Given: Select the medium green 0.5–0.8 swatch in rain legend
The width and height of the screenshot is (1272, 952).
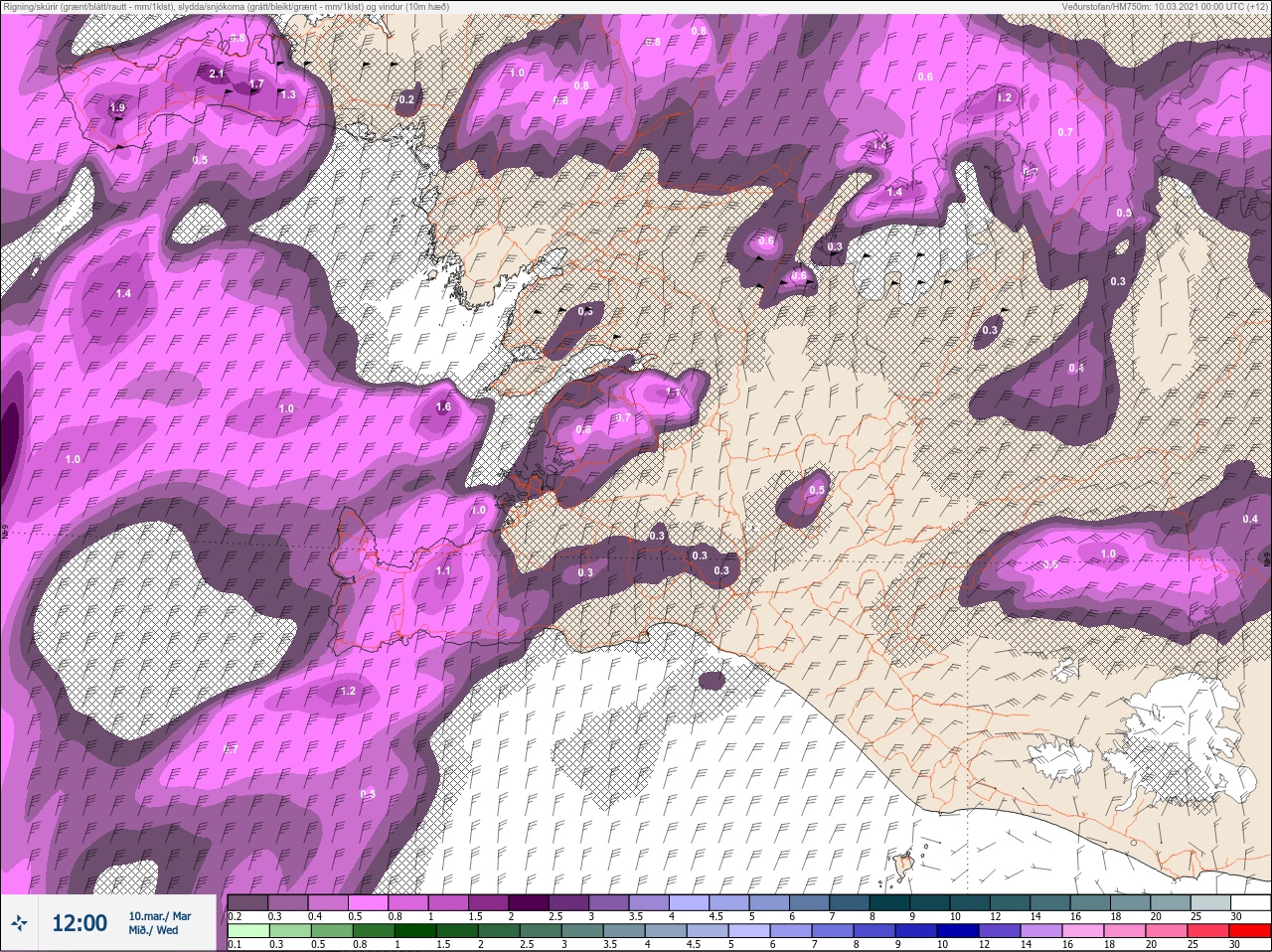Looking at the screenshot, I should pyautogui.click(x=332, y=932).
